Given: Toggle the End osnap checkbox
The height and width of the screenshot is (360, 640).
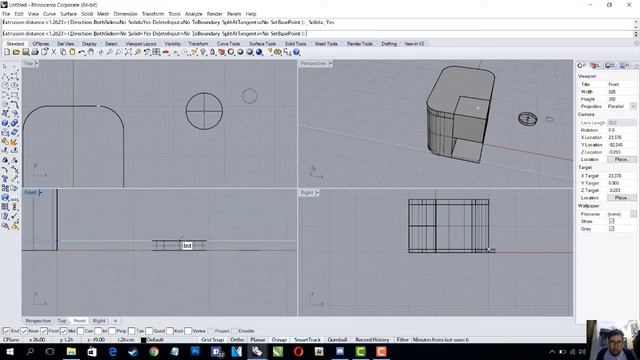Looking at the screenshot, I should click(6, 331).
